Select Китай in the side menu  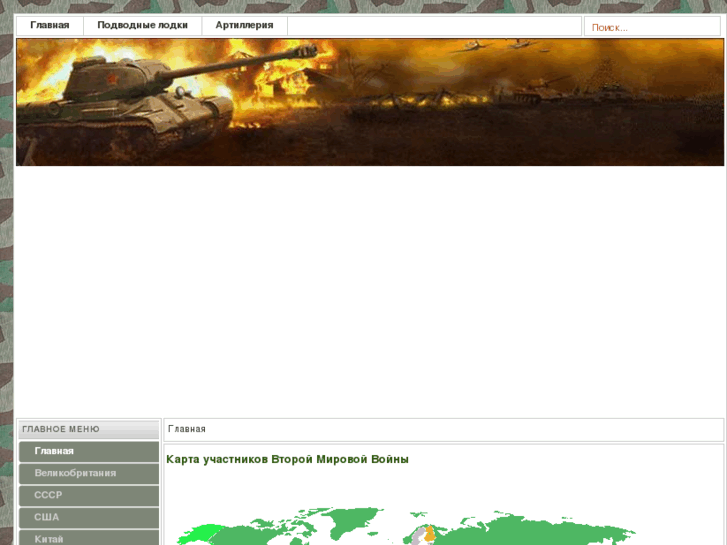coord(89,538)
